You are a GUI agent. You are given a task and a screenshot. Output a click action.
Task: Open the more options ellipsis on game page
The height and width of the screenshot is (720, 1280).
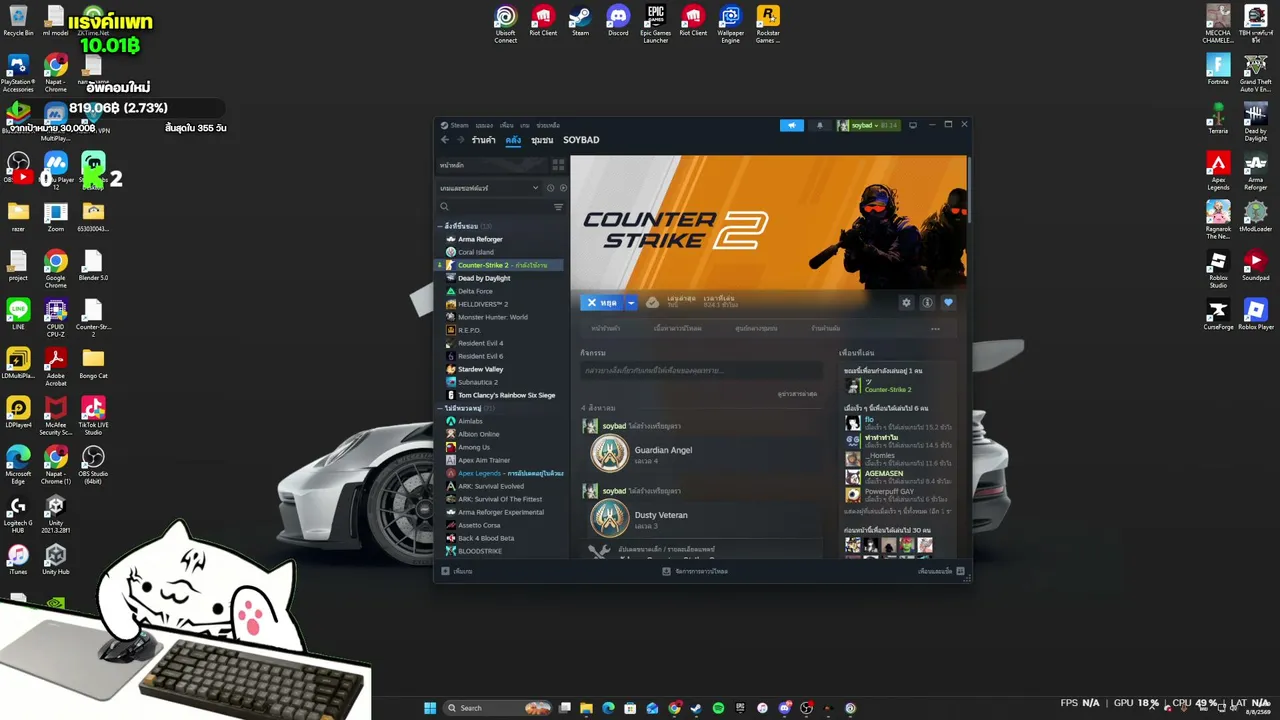point(935,329)
